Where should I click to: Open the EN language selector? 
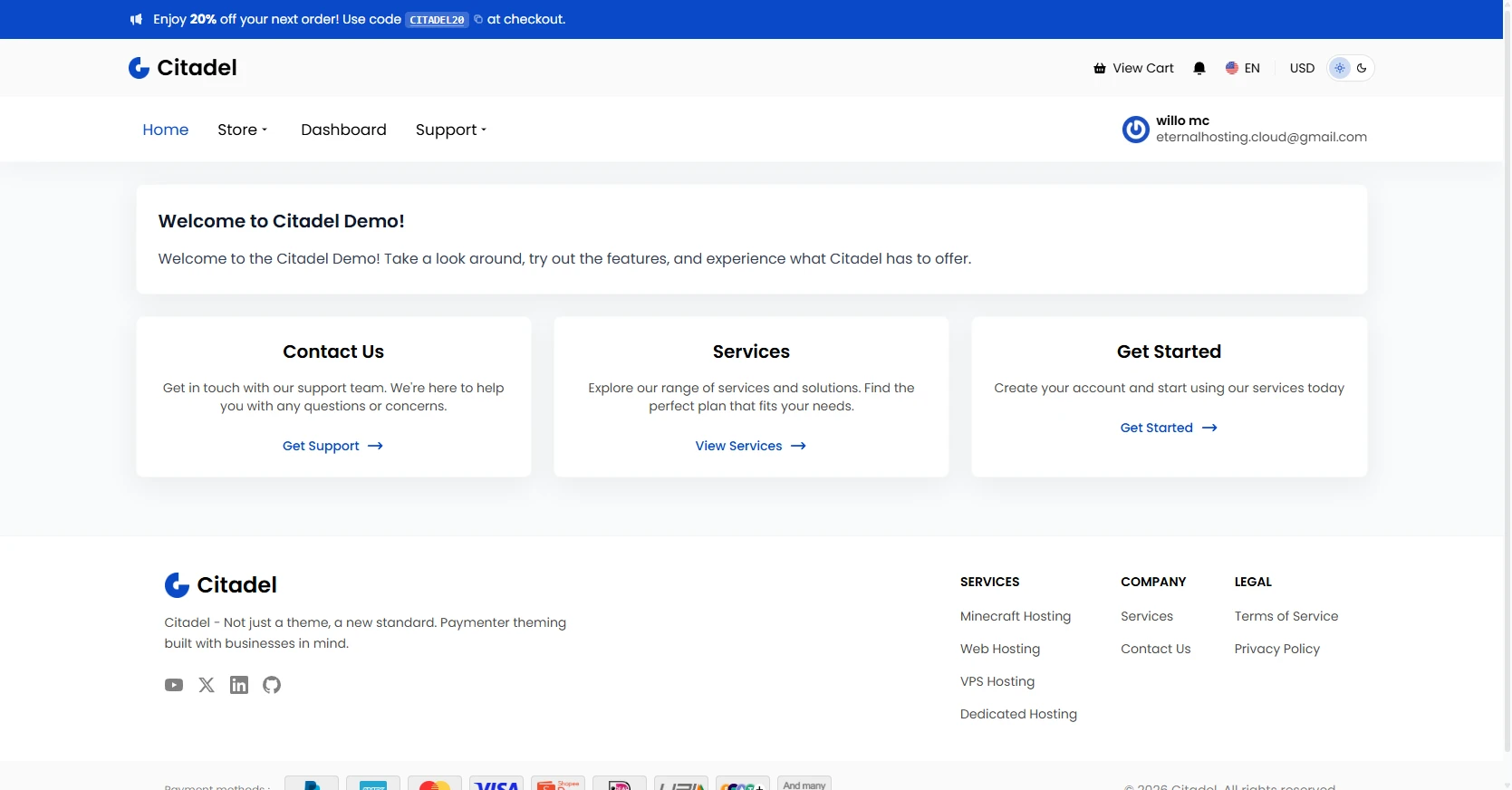click(1243, 68)
